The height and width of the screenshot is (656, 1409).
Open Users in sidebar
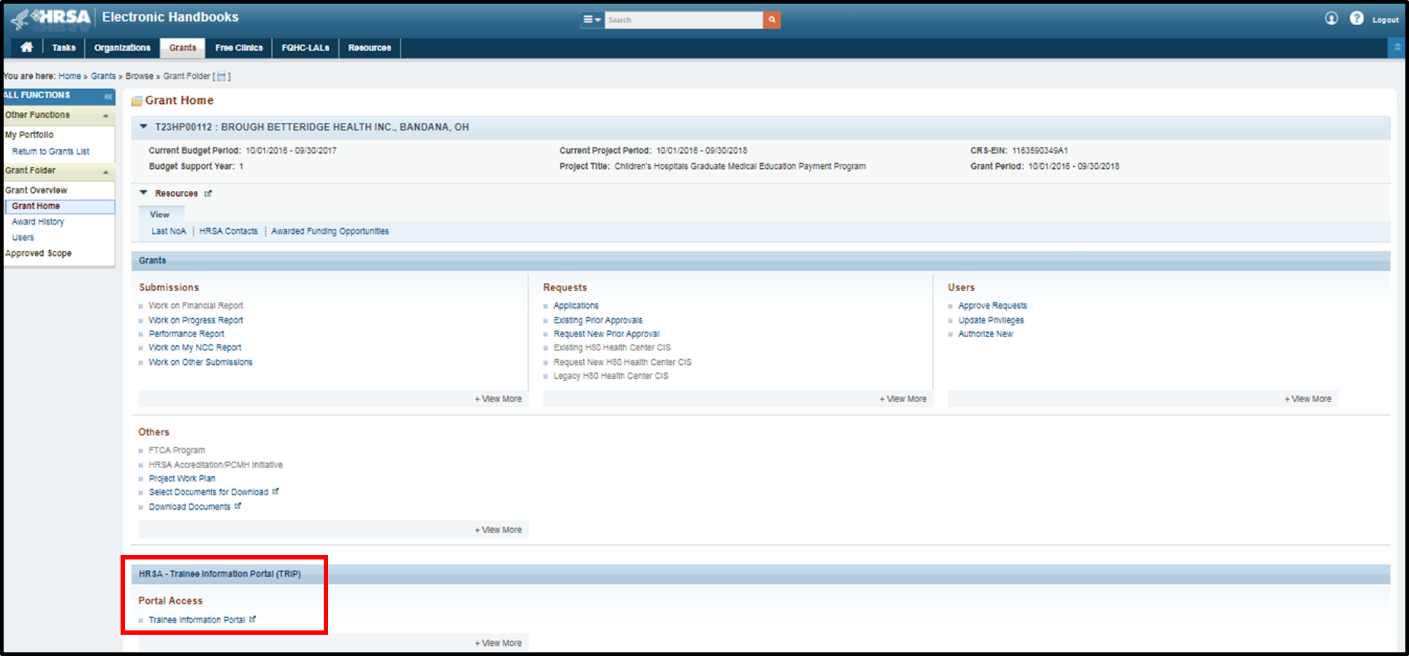23,238
